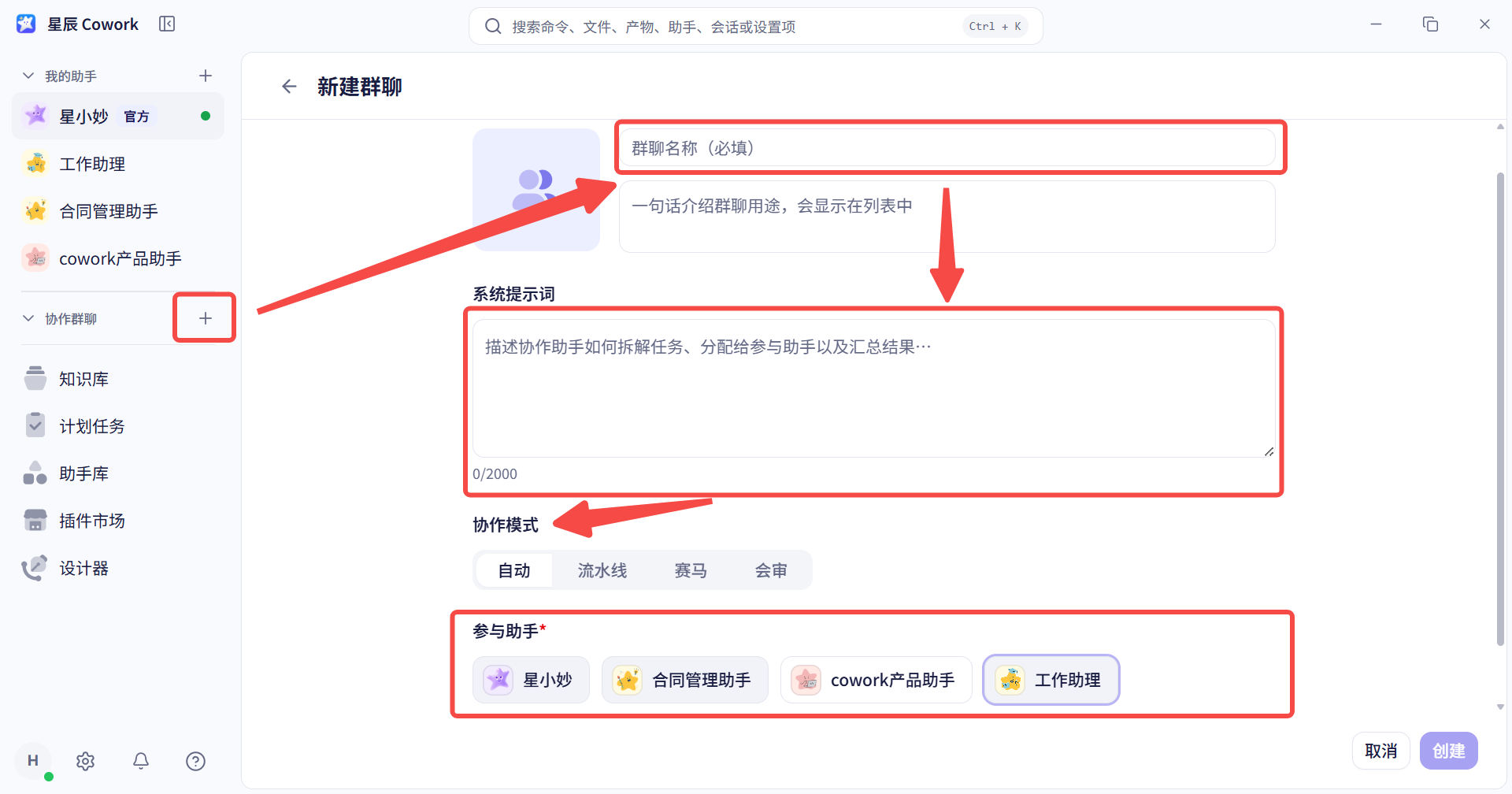1512x794 pixels.
Task: Switch collaboration mode to 自动
Action: (x=514, y=570)
